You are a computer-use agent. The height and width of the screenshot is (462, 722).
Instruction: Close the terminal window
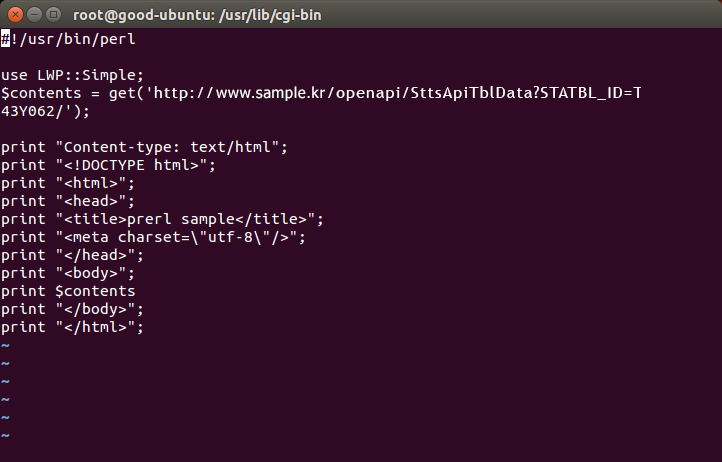[x=13, y=14]
